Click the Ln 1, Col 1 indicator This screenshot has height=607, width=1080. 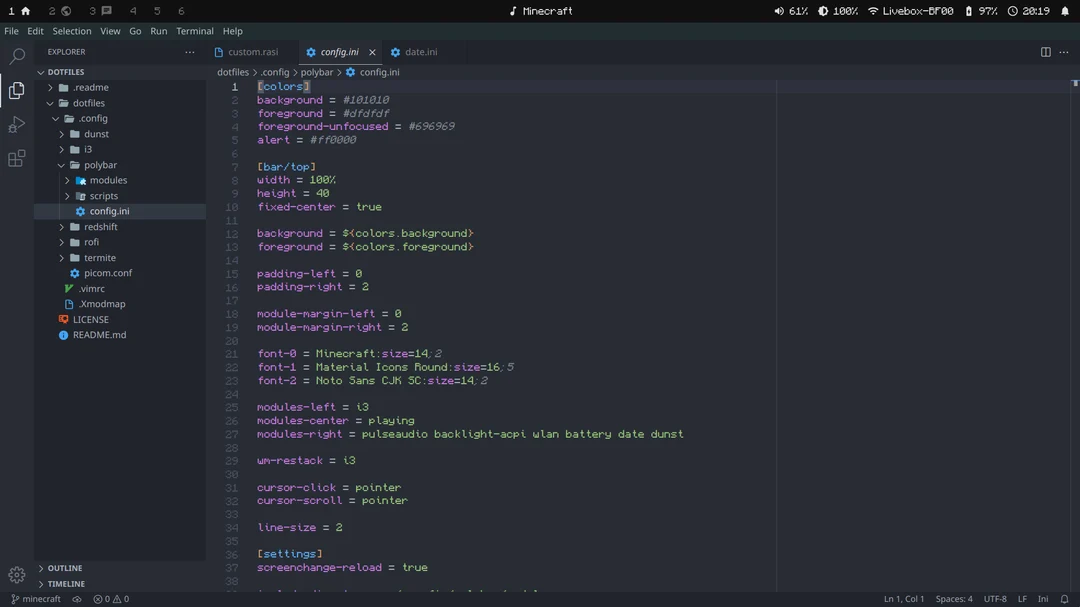[902, 599]
